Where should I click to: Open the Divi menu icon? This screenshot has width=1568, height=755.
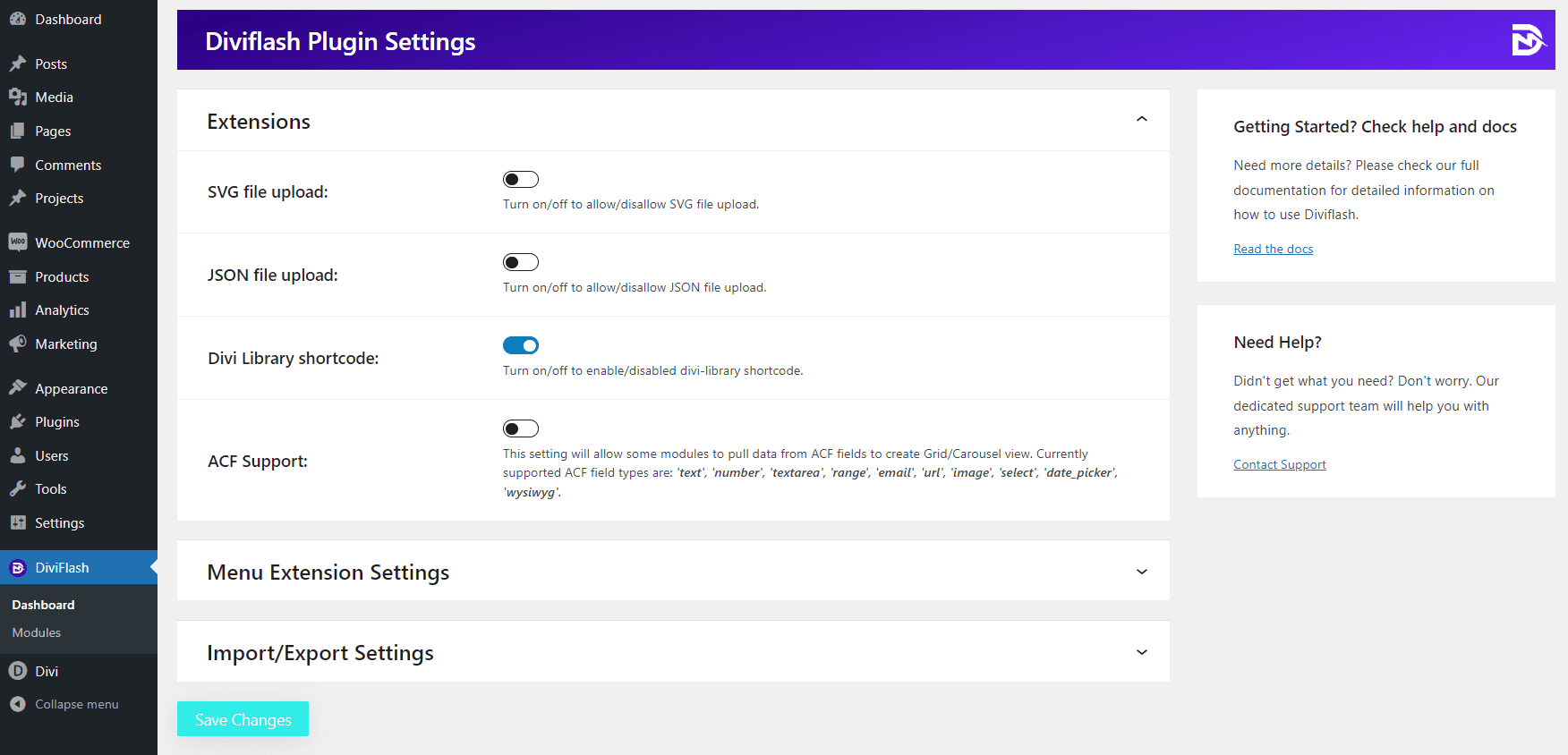[18, 671]
